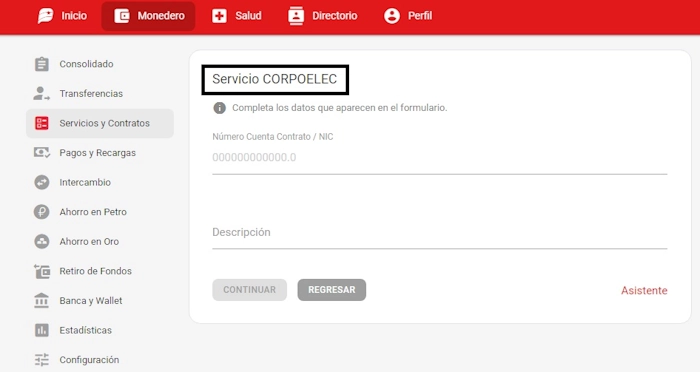This screenshot has width=700, height=372.
Task: Switch to the Perfil tab label
Action: [x=420, y=16]
